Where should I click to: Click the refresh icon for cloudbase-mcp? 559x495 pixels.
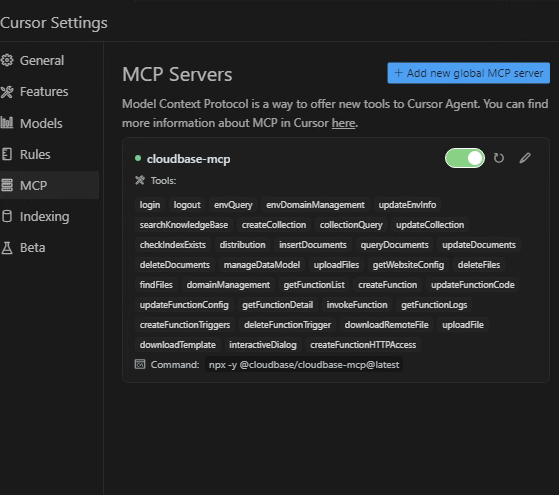pos(499,158)
